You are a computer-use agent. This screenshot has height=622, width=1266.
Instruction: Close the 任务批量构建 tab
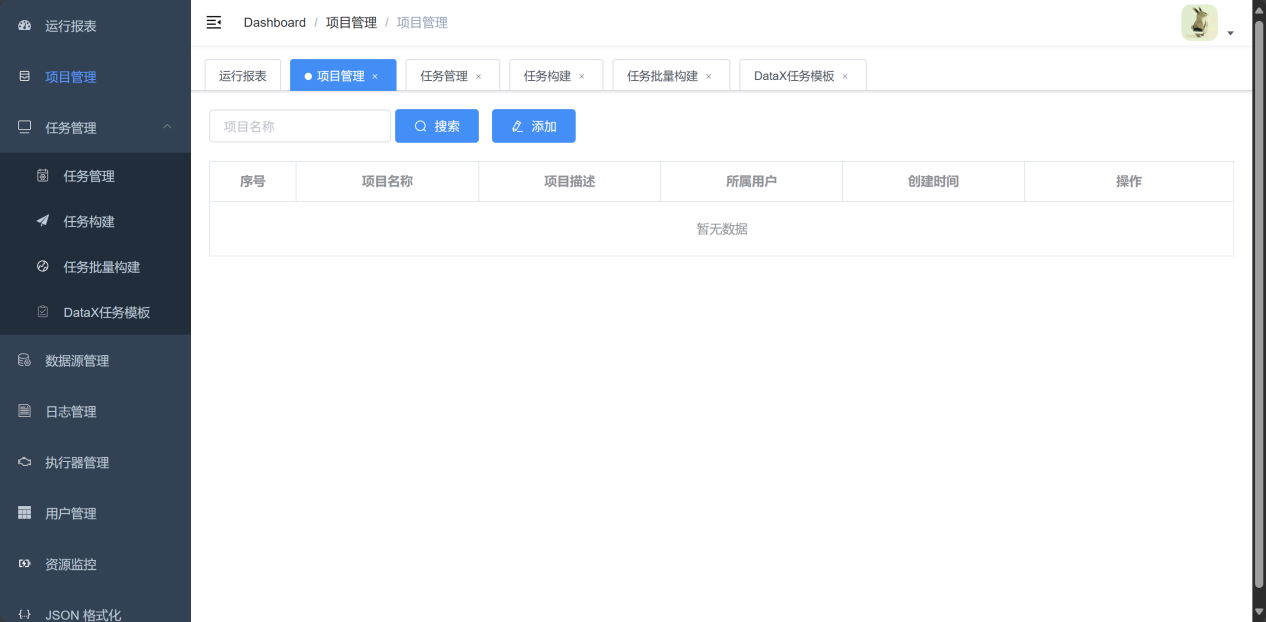[709, 77]
